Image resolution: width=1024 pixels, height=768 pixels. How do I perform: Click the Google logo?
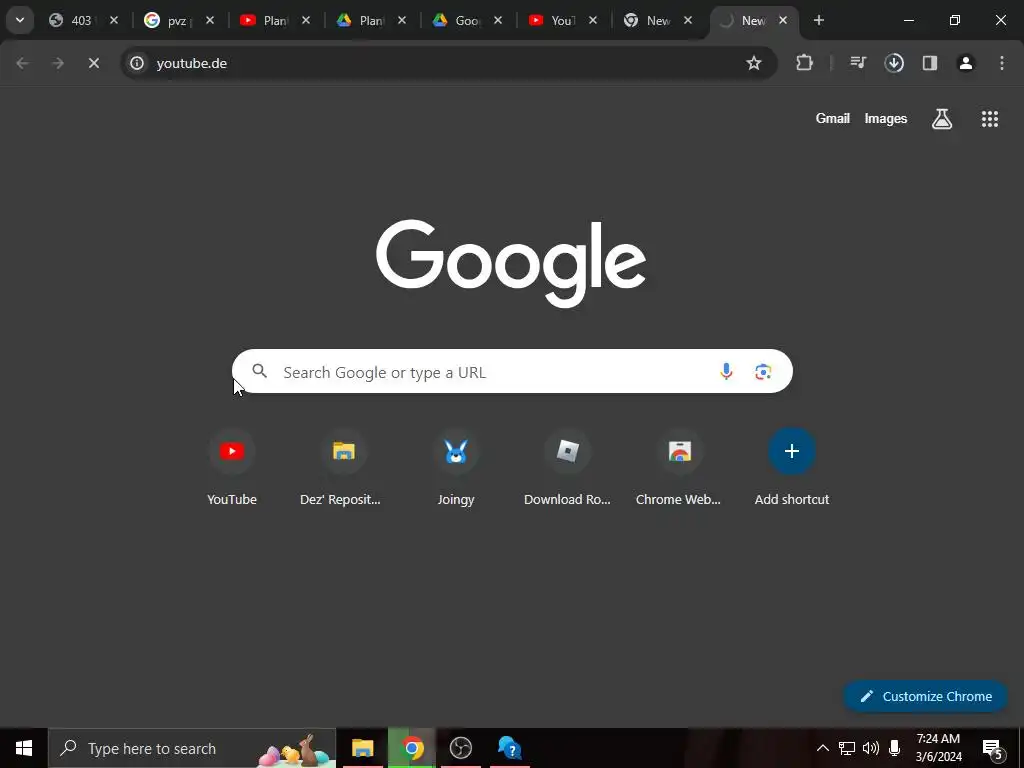(x=511, y=263)
